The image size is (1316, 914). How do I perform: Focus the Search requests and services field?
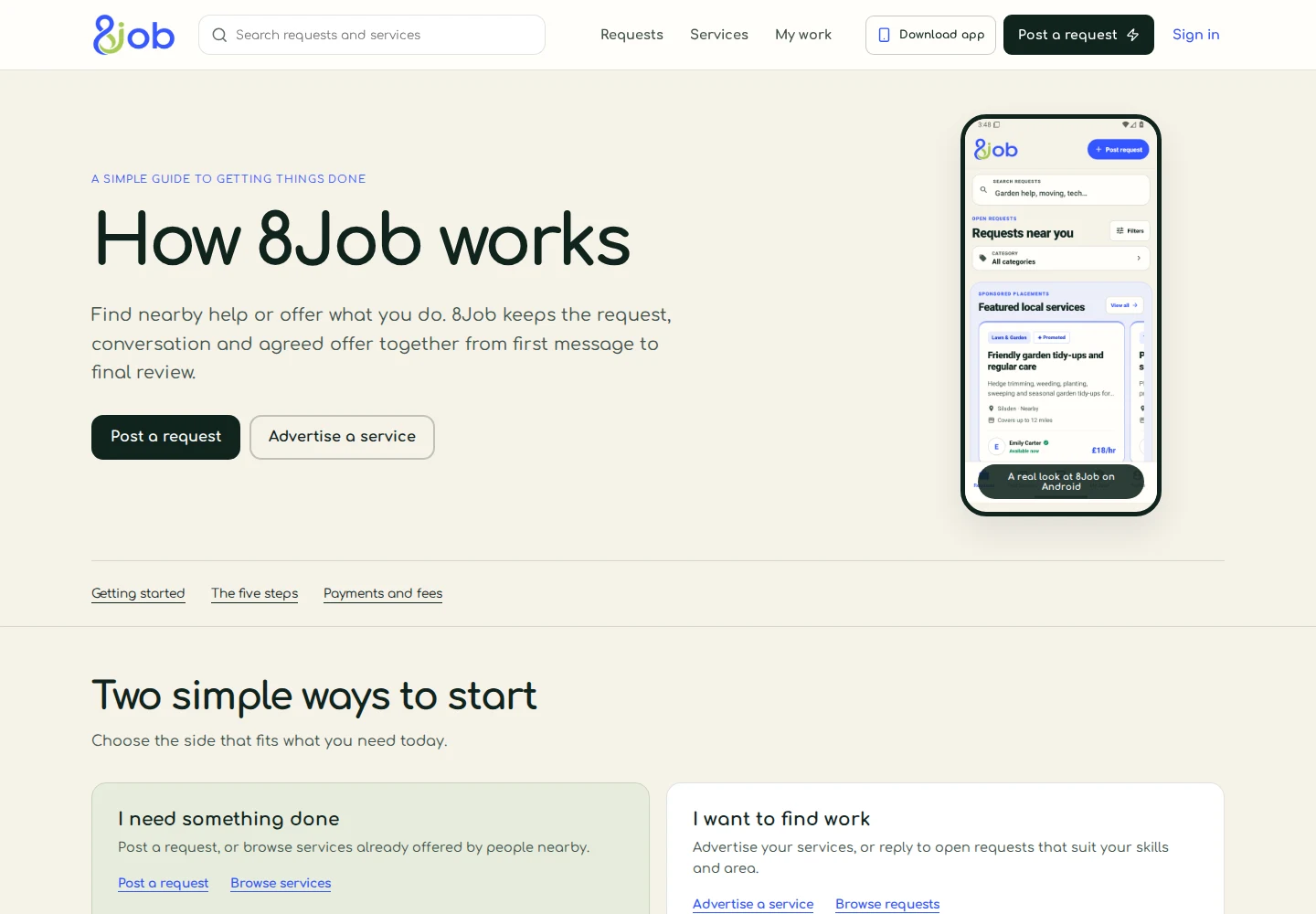tap(372, 35)
